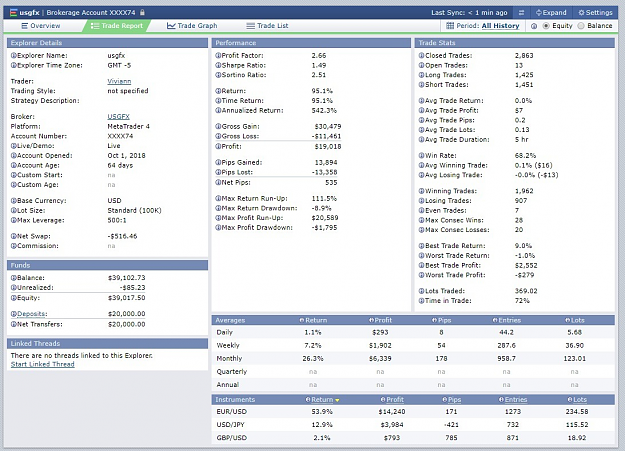The height and width of the screenshot is (451, 625).
Task: Click the Monthly averages row label
Action: (229, 358)
